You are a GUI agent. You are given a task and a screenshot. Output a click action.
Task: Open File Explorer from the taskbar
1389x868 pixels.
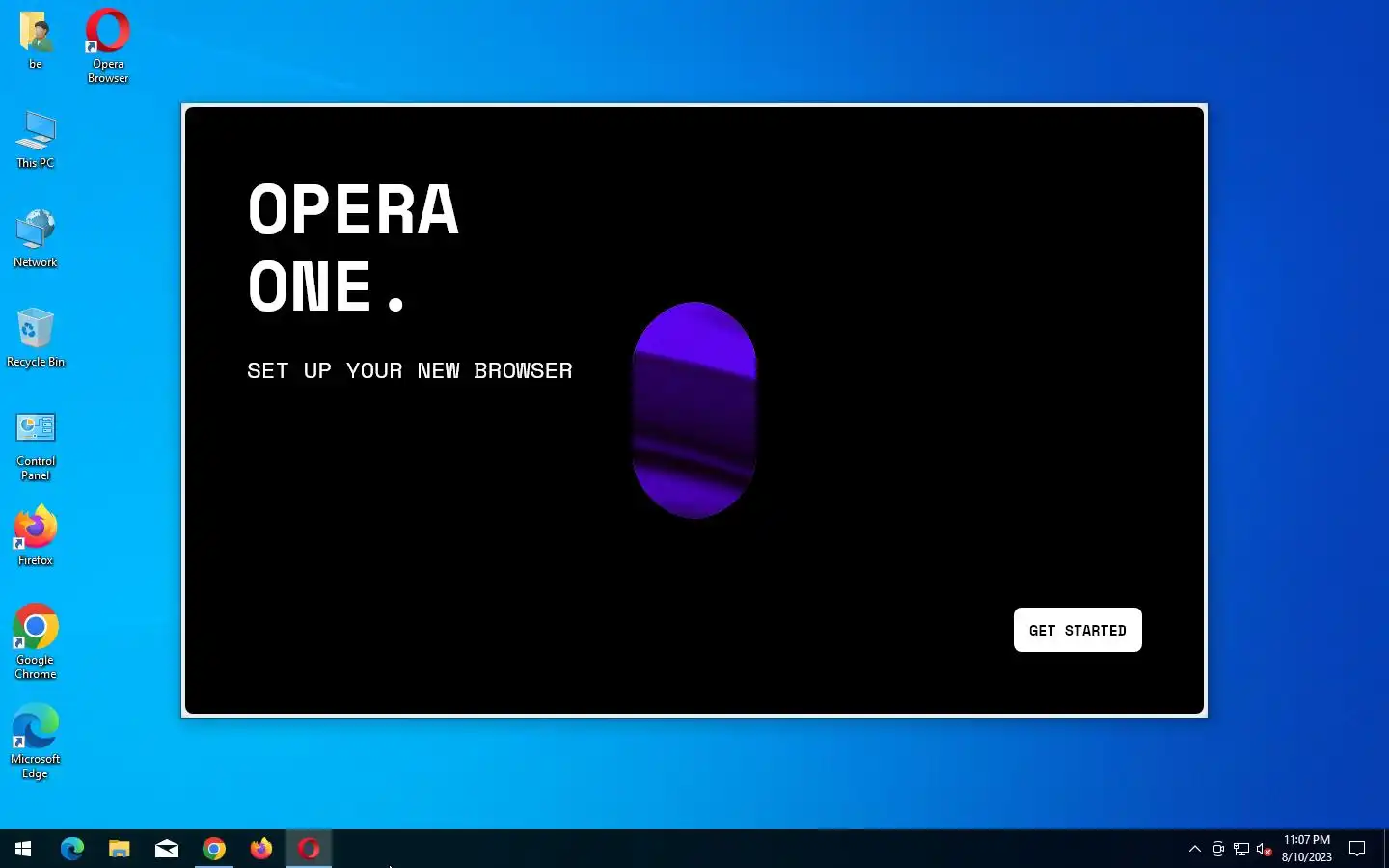click(119, 849)
